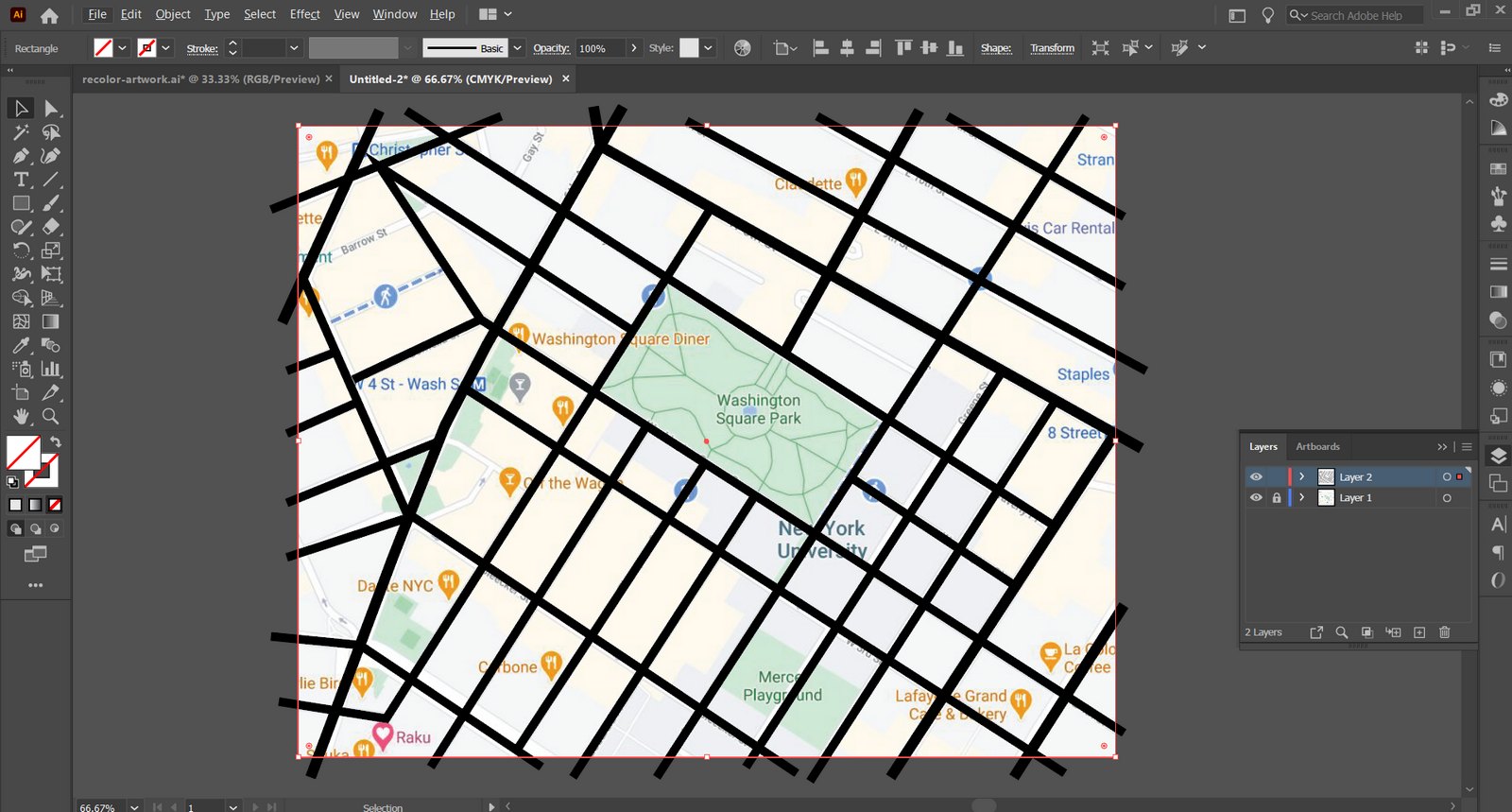Select the Eyedropper tool
The width and height of the screenshot is (1512, 812).
point(21,345)
